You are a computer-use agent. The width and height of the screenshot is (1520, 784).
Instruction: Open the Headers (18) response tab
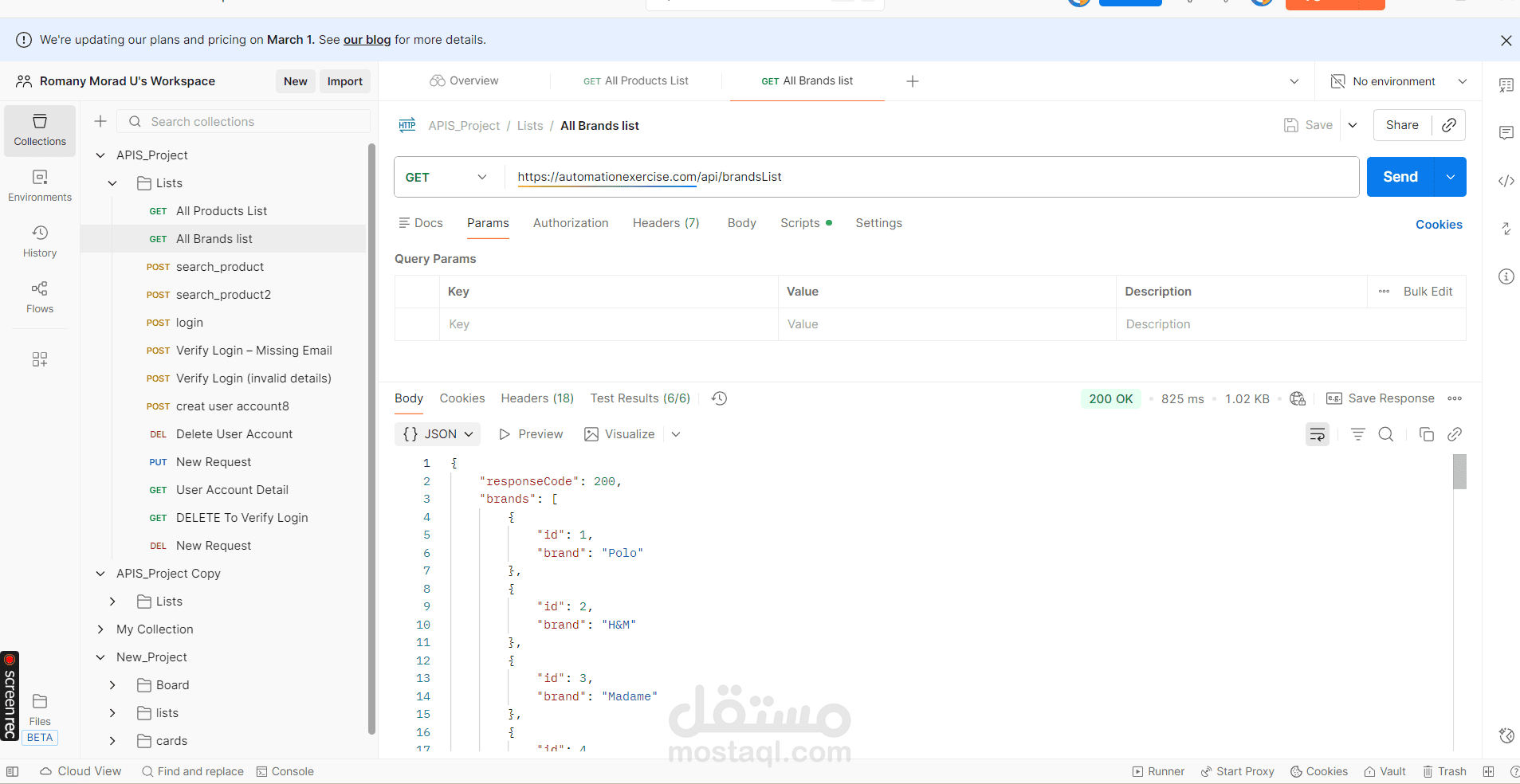coord(537,398)
